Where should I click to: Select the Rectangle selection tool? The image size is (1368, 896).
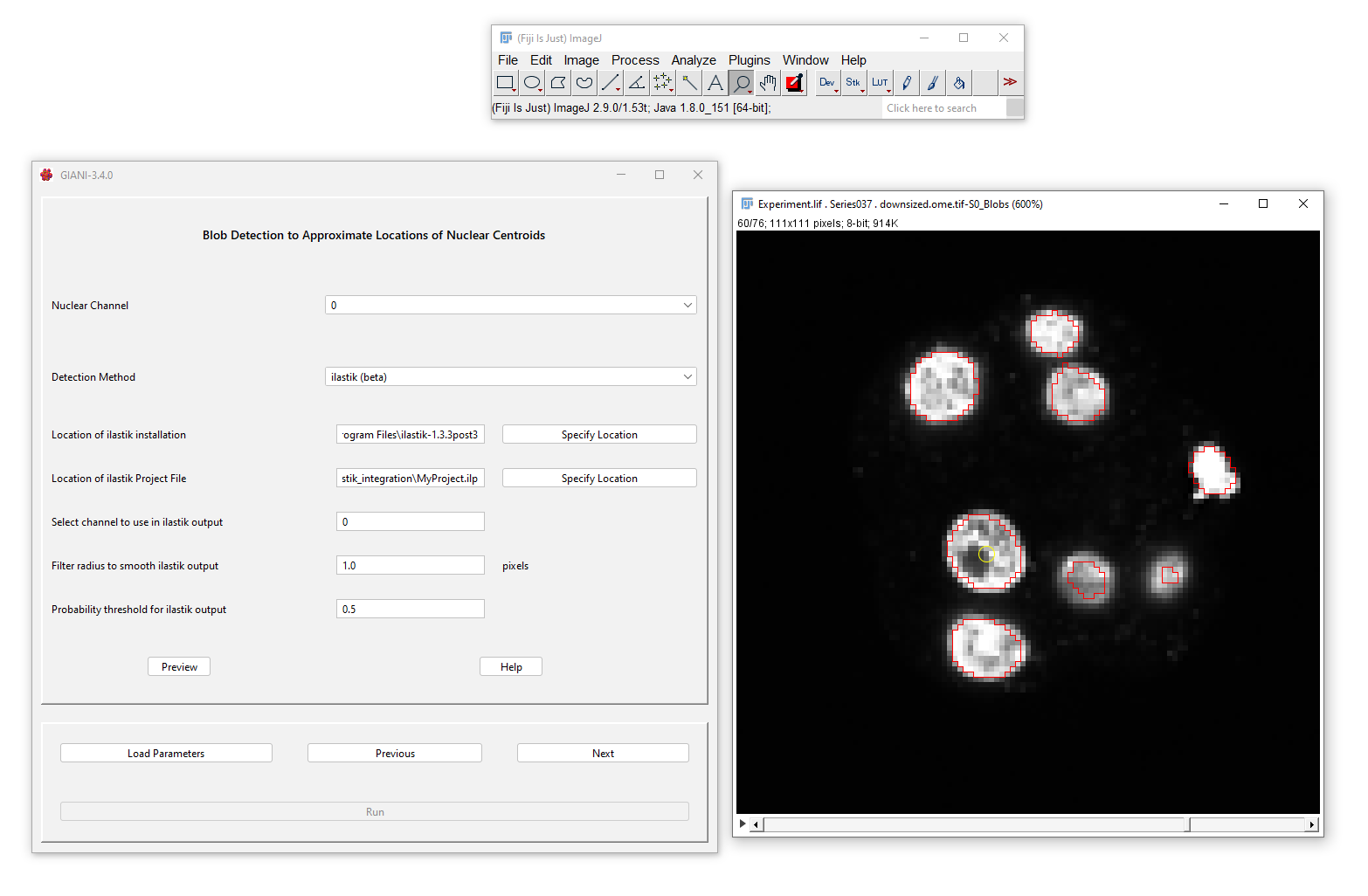(506, 83)
